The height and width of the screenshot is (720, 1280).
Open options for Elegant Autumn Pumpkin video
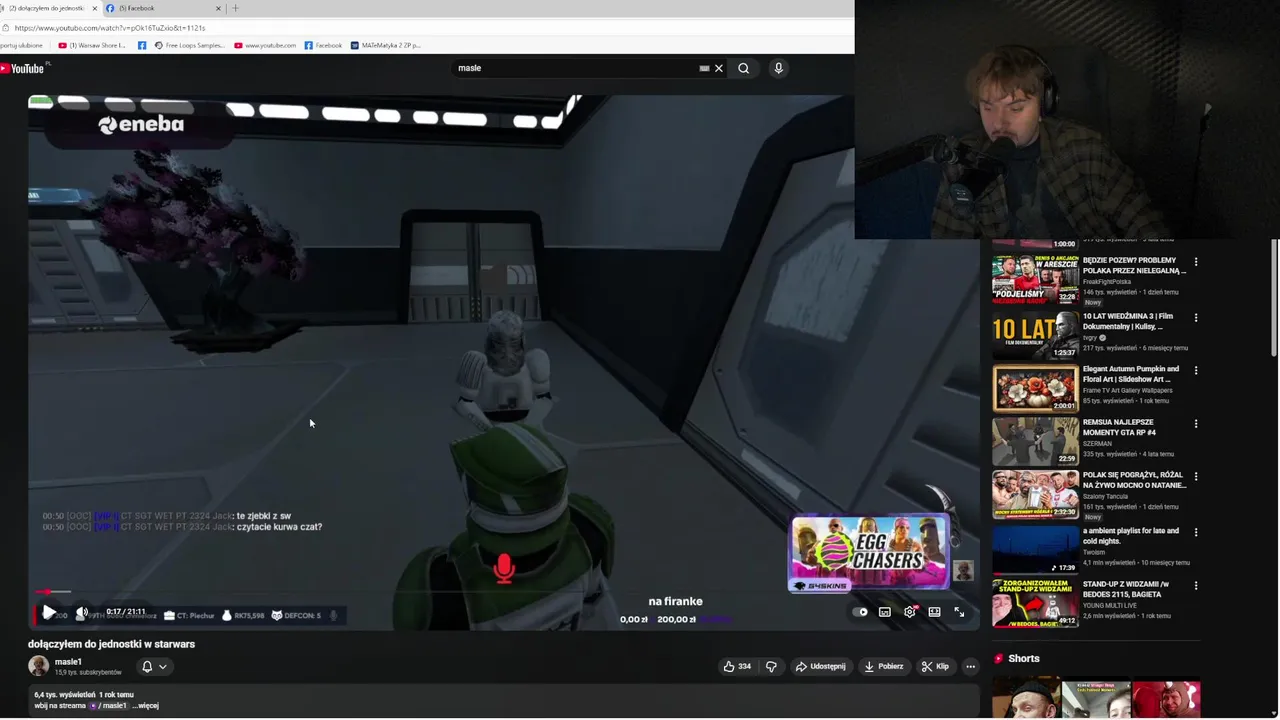[x=1195, y=370]
